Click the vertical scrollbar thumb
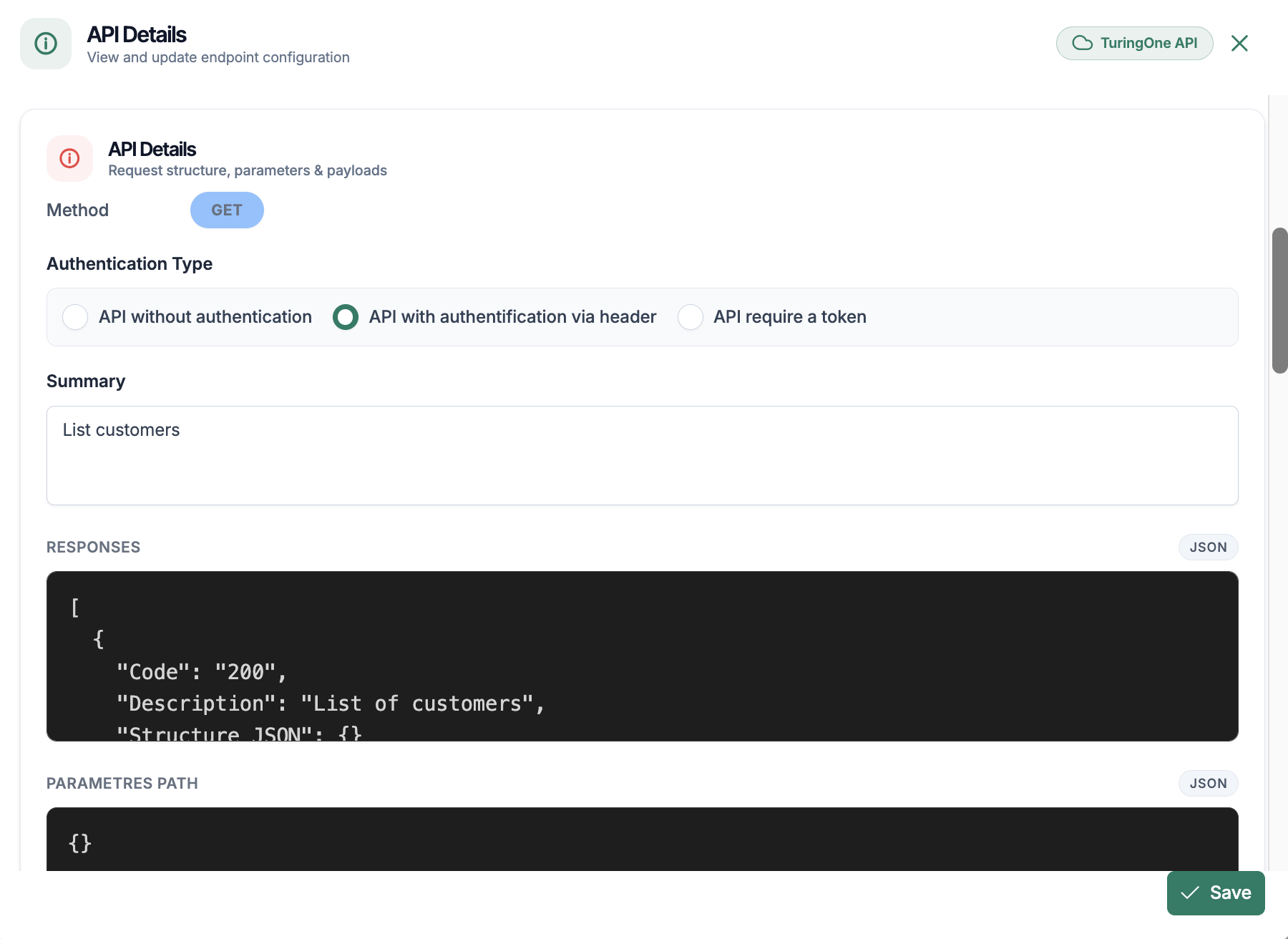This screenshot has width=1288, height=939. coord(1279,301)
